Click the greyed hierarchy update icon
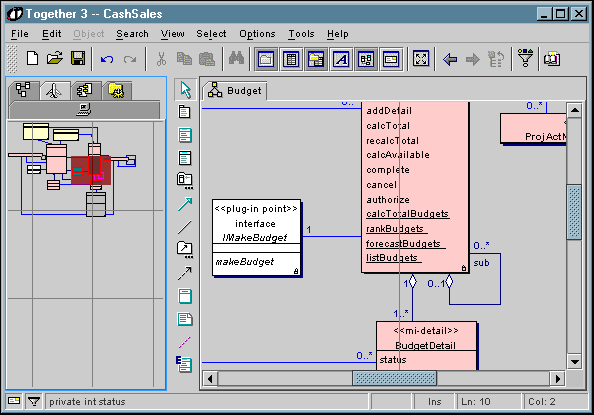This screenshot has height=415, width=594. point(496,59)
